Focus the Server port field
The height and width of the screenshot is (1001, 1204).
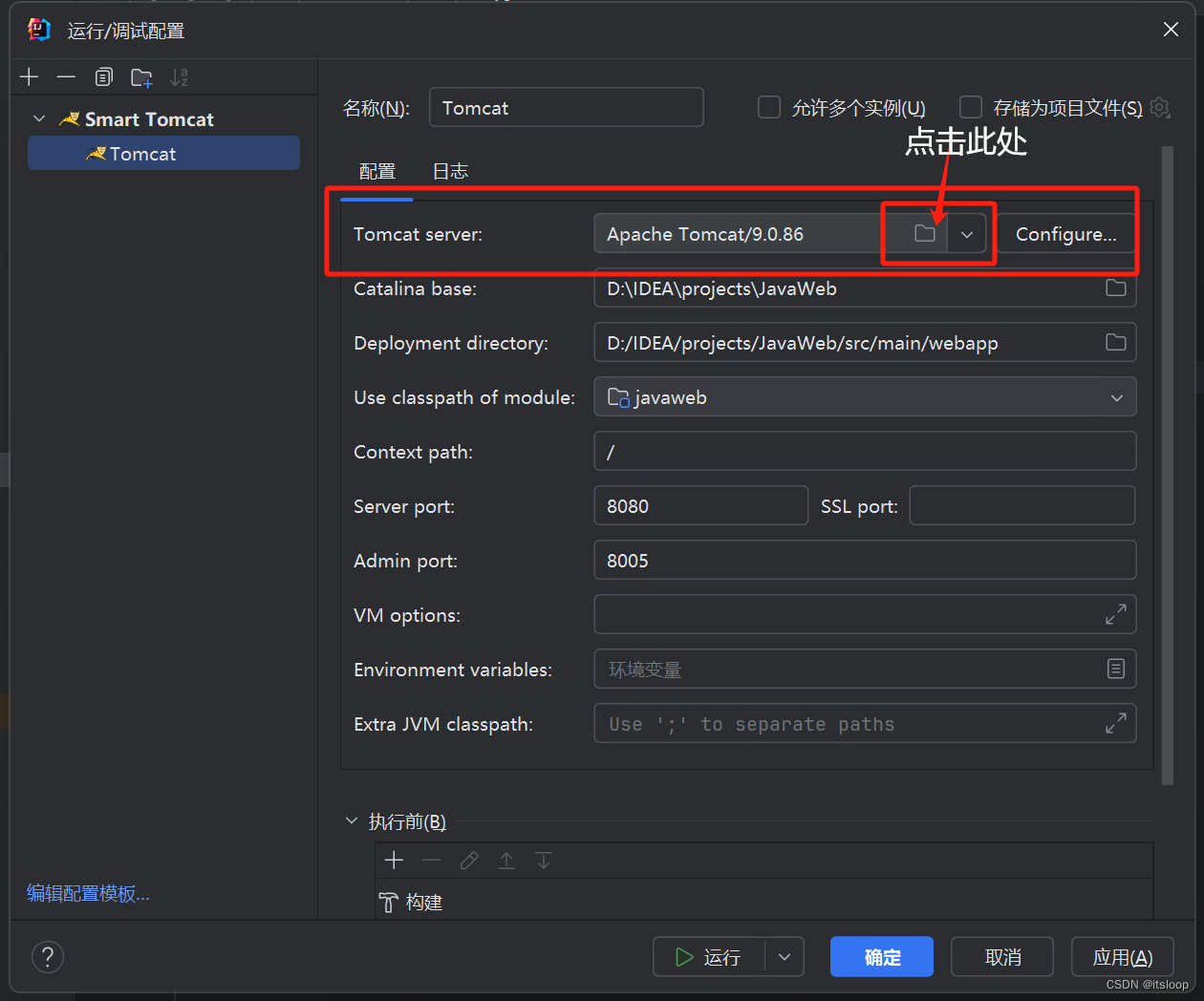coord(701,505)
